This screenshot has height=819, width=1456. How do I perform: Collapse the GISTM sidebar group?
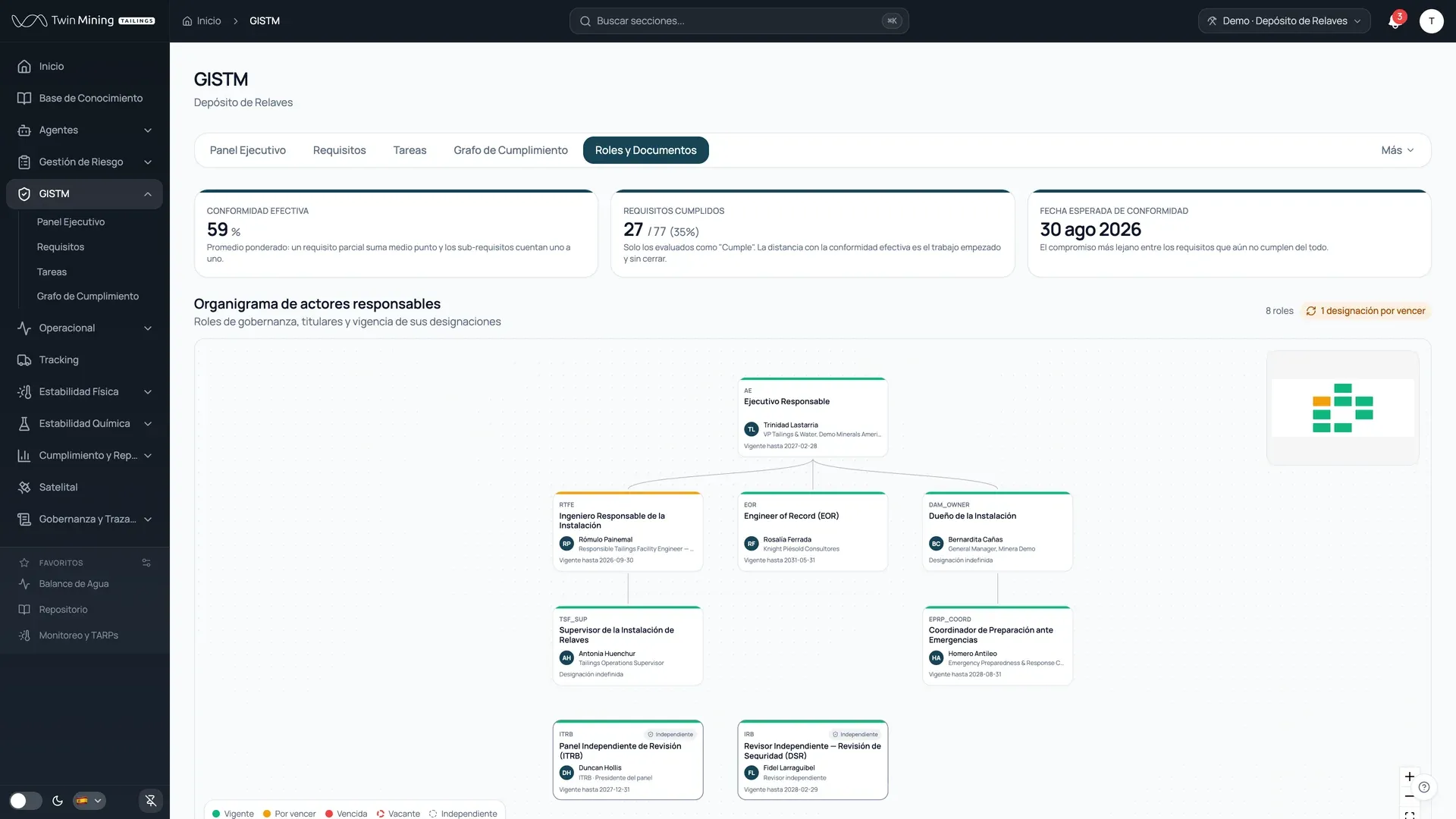tap(84, 194)
